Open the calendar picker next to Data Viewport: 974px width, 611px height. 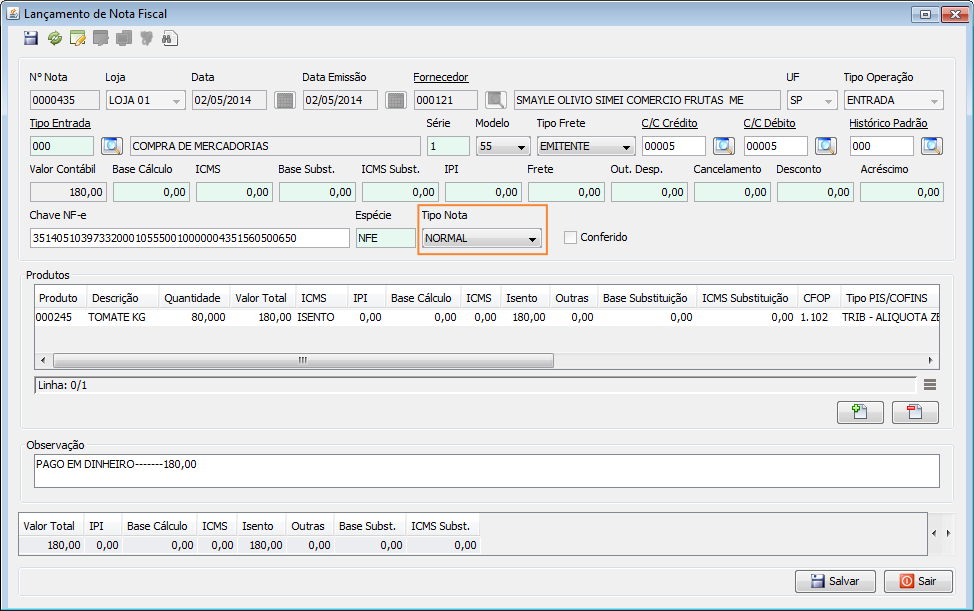click(x=285, y=100)
